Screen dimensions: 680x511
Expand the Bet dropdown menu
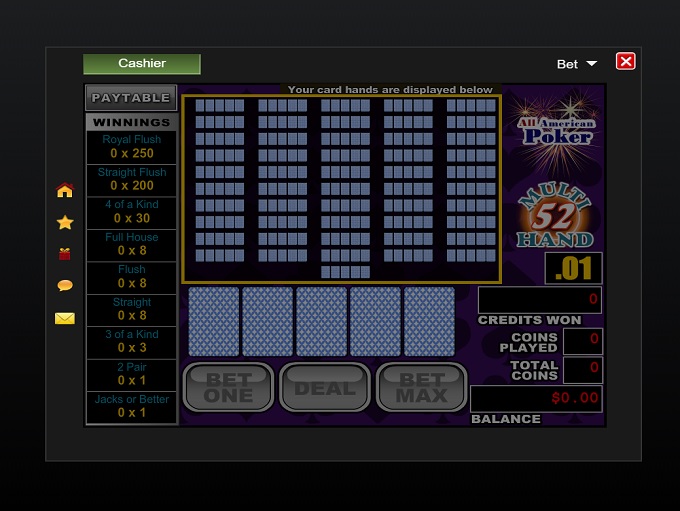point(577,63)
